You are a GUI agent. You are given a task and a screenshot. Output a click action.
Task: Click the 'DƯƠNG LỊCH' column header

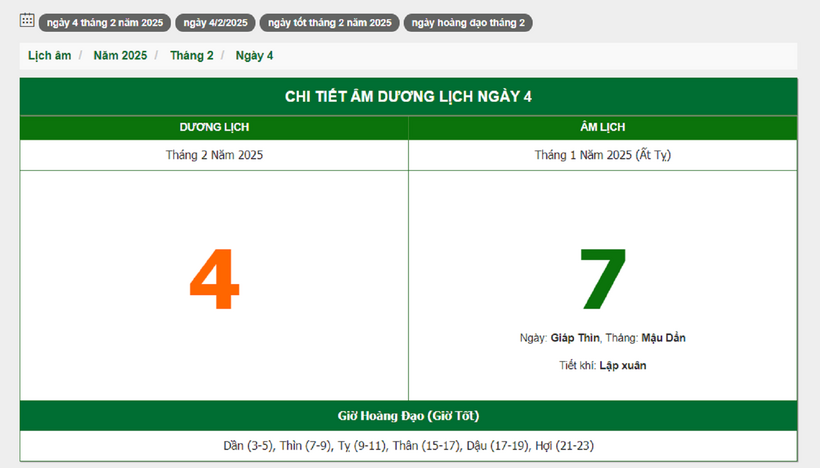(214, 127)
